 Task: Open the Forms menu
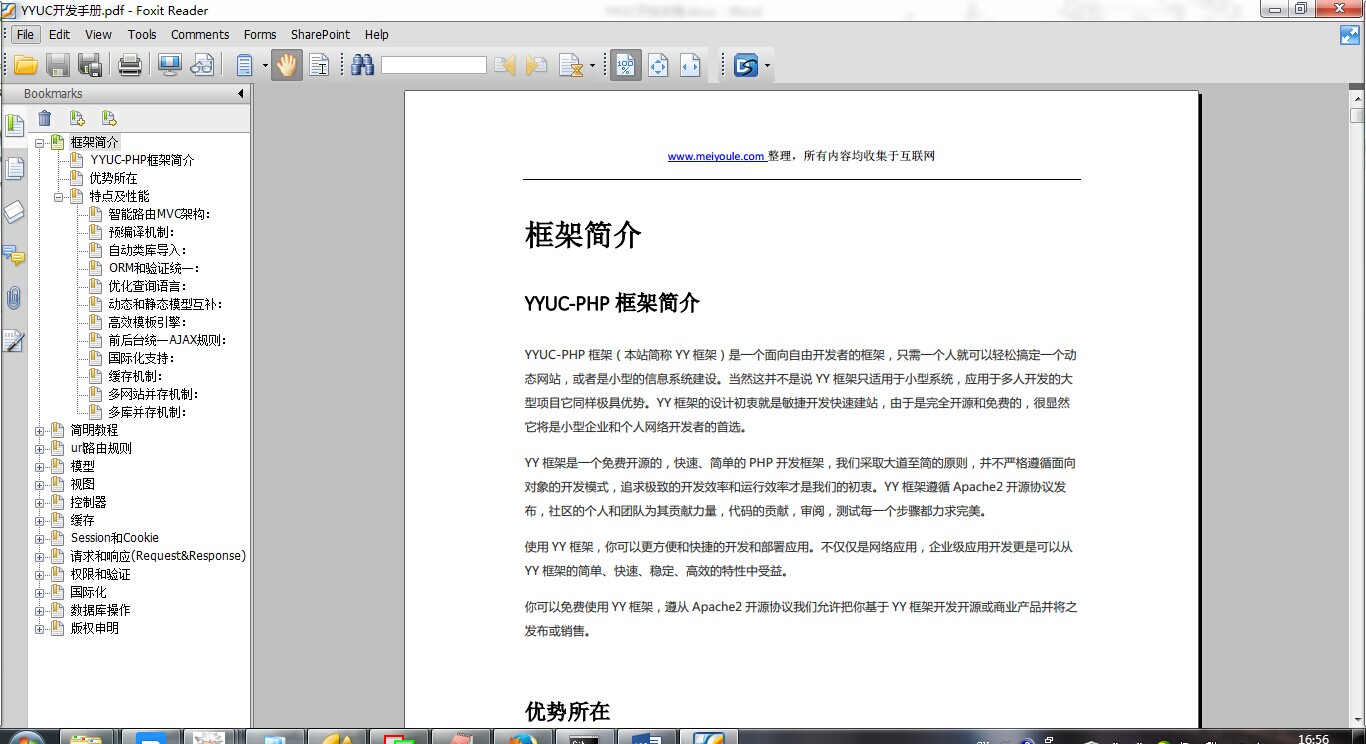click(x=260, y=34)
